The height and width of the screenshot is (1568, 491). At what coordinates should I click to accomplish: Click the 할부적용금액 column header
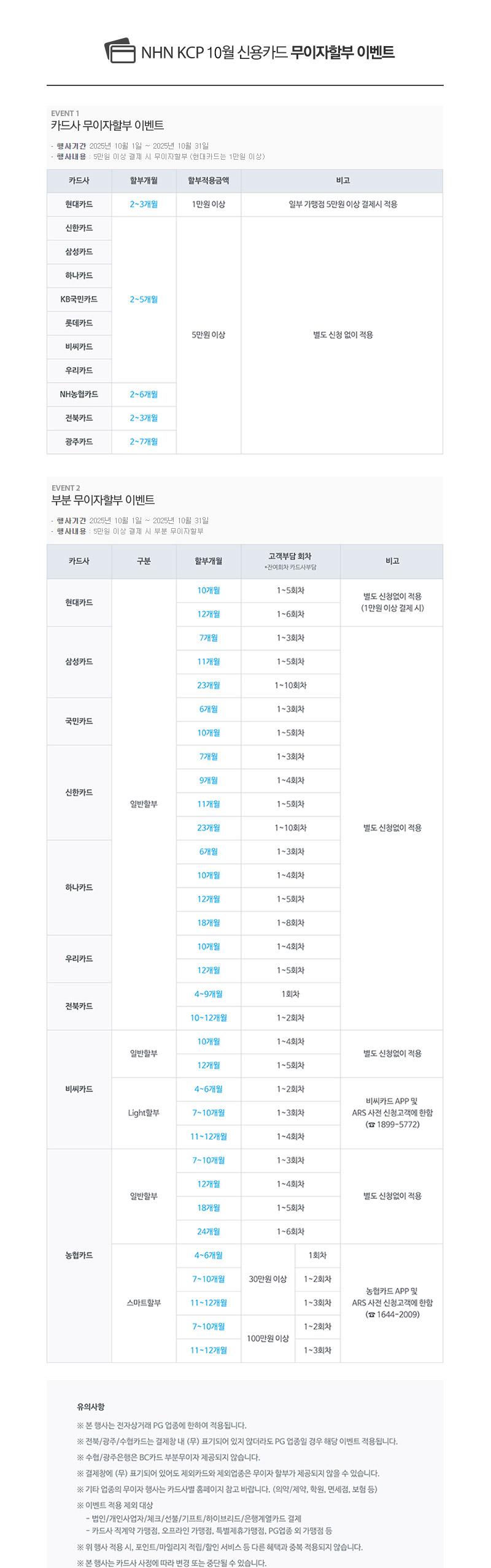pyautogui.click(x=209, y=181)
